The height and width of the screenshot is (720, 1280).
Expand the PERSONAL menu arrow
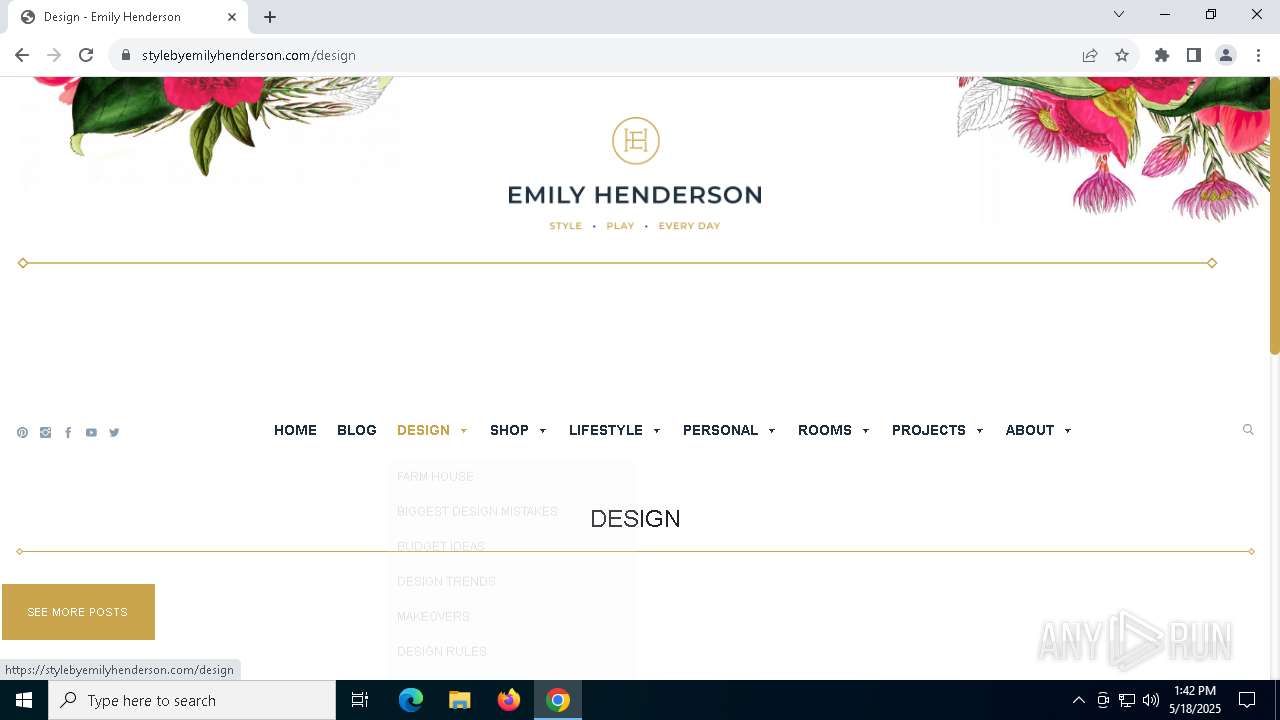pyautogui.click(x=772, y=431)
